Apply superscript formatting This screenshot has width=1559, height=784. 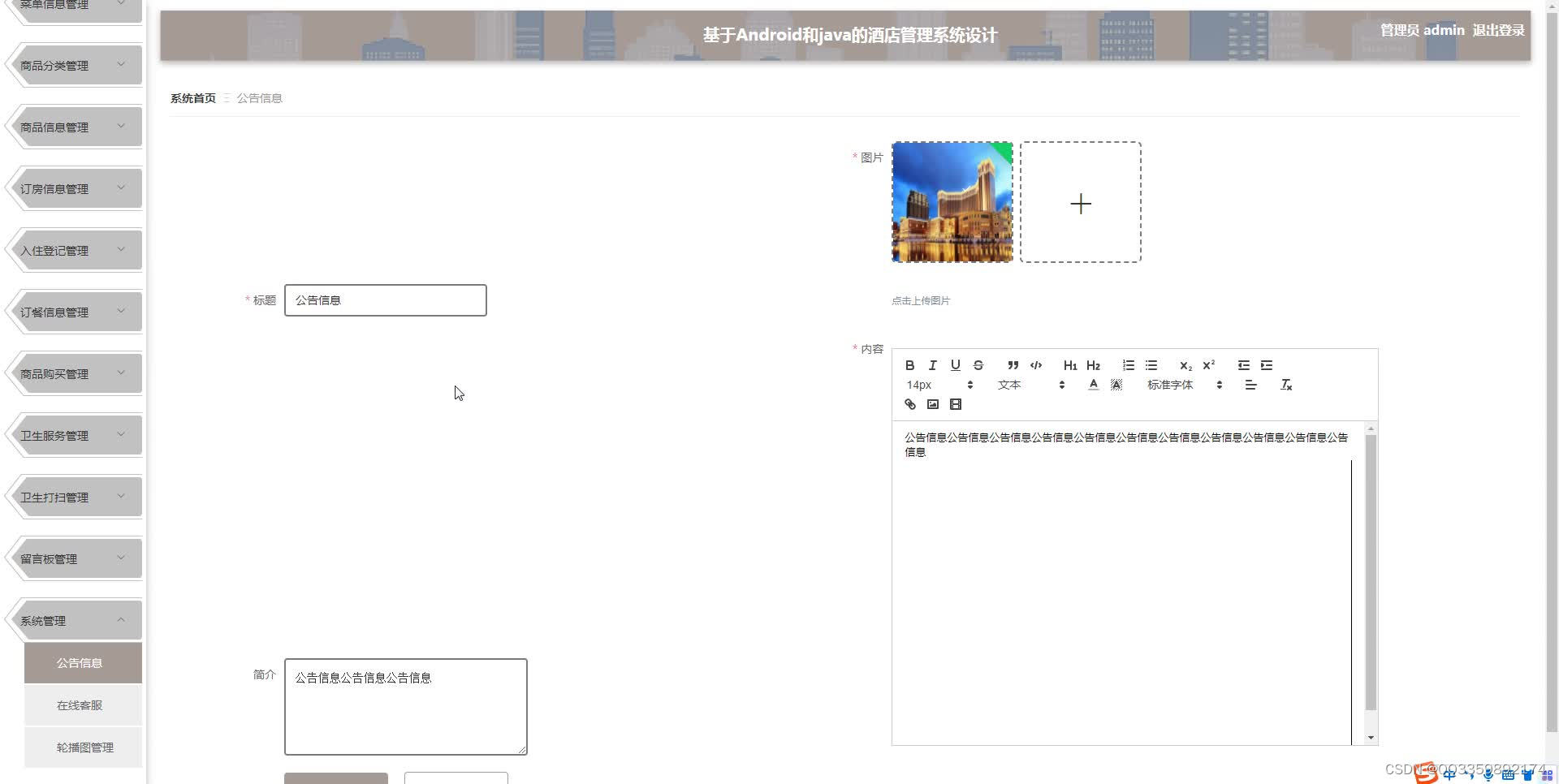pos(1208,365)
